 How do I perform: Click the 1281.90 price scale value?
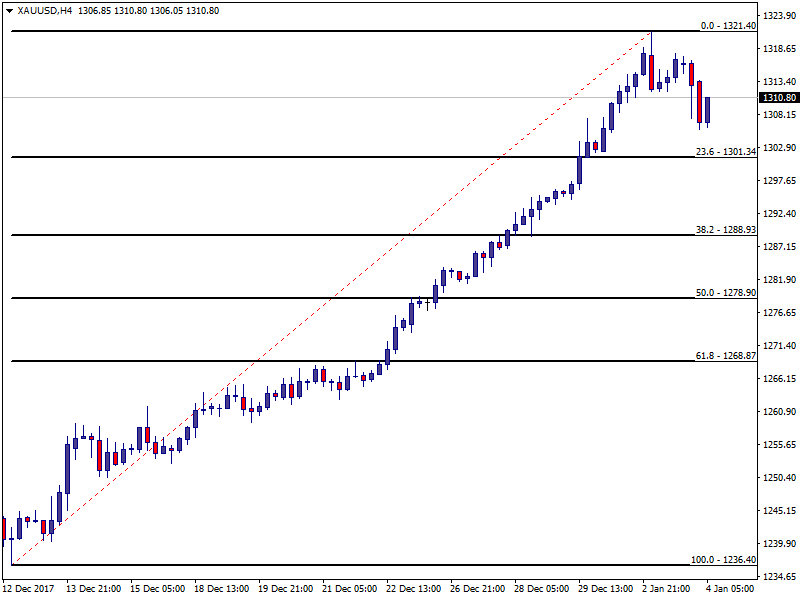pos(779,280)
